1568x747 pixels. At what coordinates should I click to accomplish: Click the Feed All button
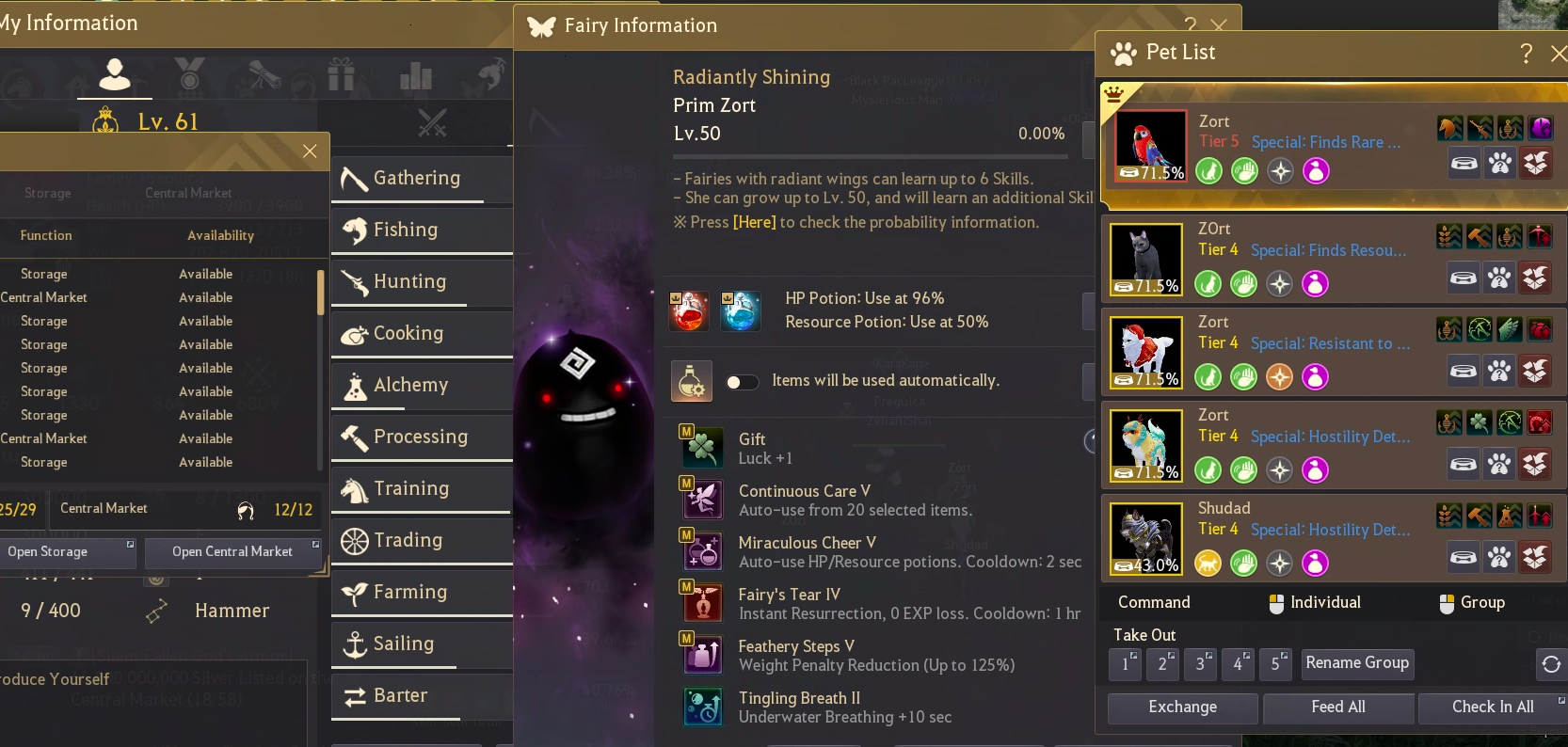(1338, 707)
